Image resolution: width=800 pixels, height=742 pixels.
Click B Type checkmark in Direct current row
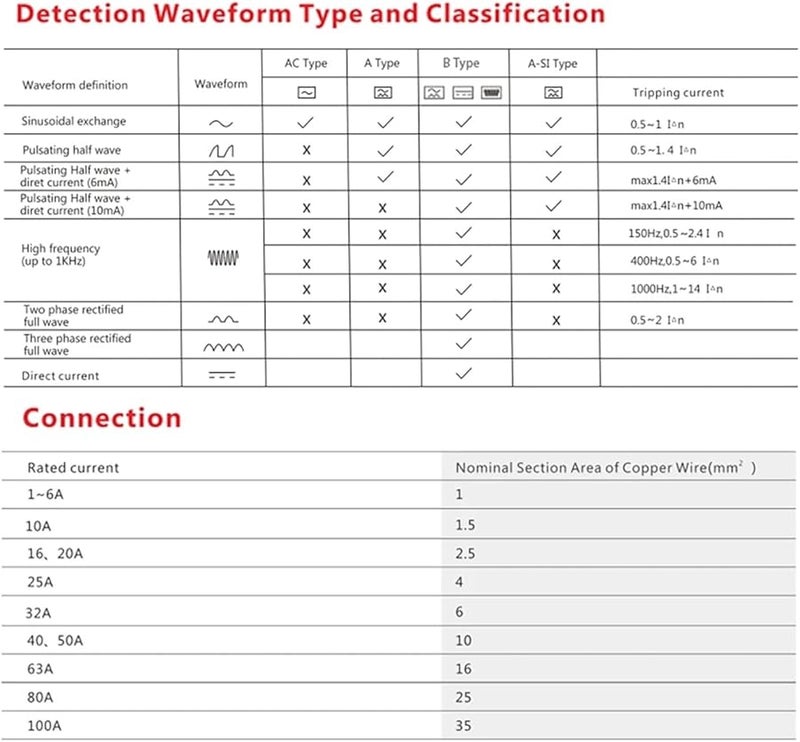462,374
